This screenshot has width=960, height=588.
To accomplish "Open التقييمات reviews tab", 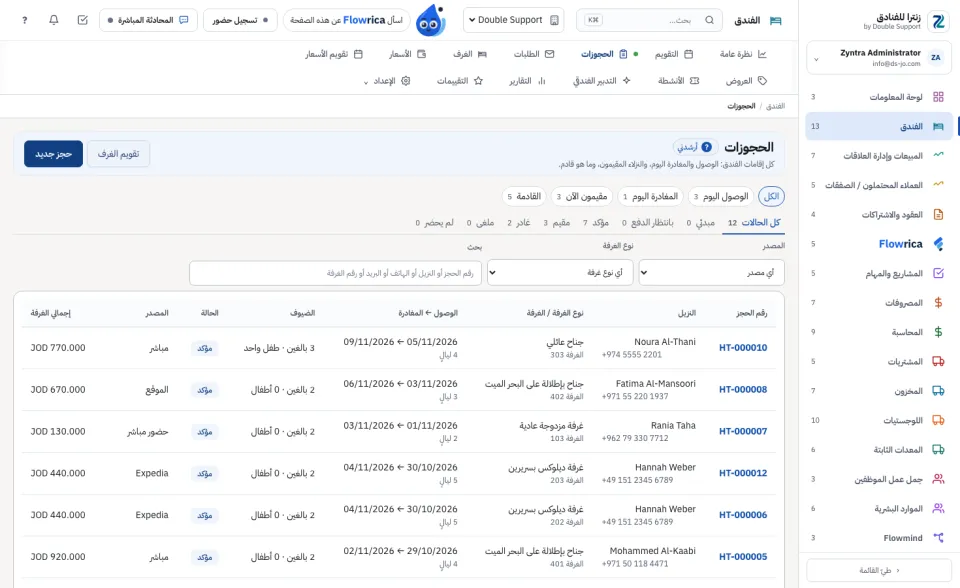I will [460, 81].
